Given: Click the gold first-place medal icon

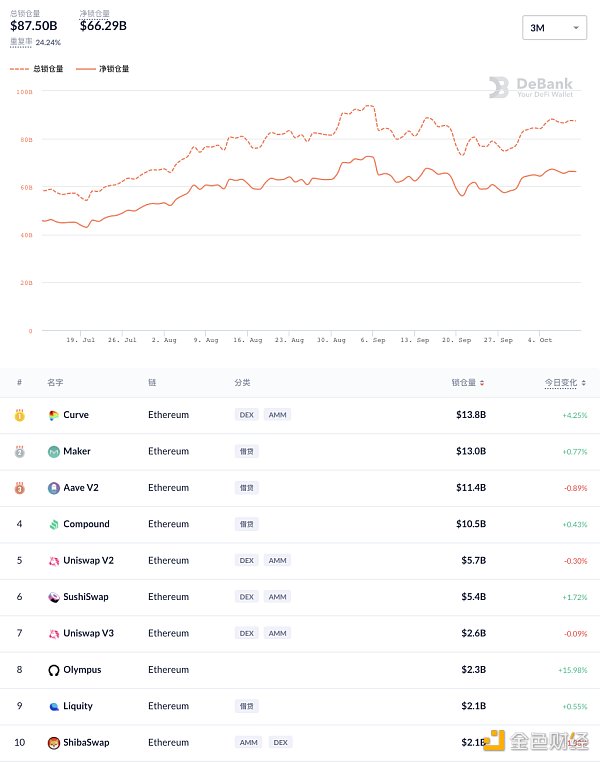Looking at the screenshot, I should [19, 415].
